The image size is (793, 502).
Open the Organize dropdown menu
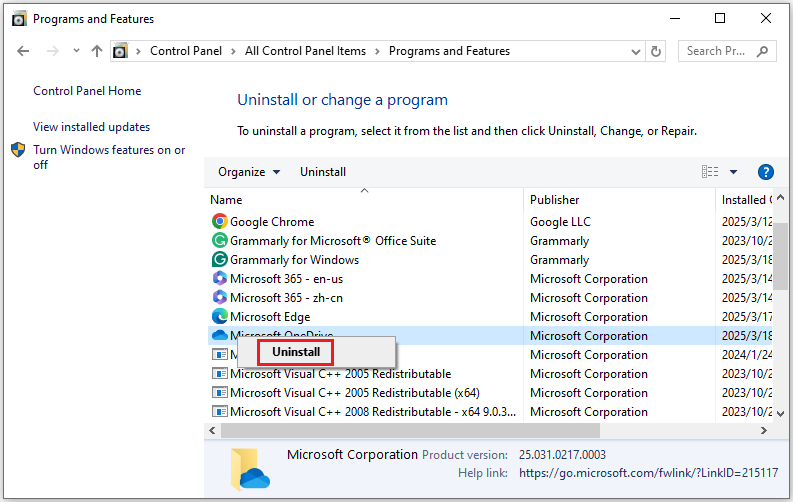coord(248,172)
